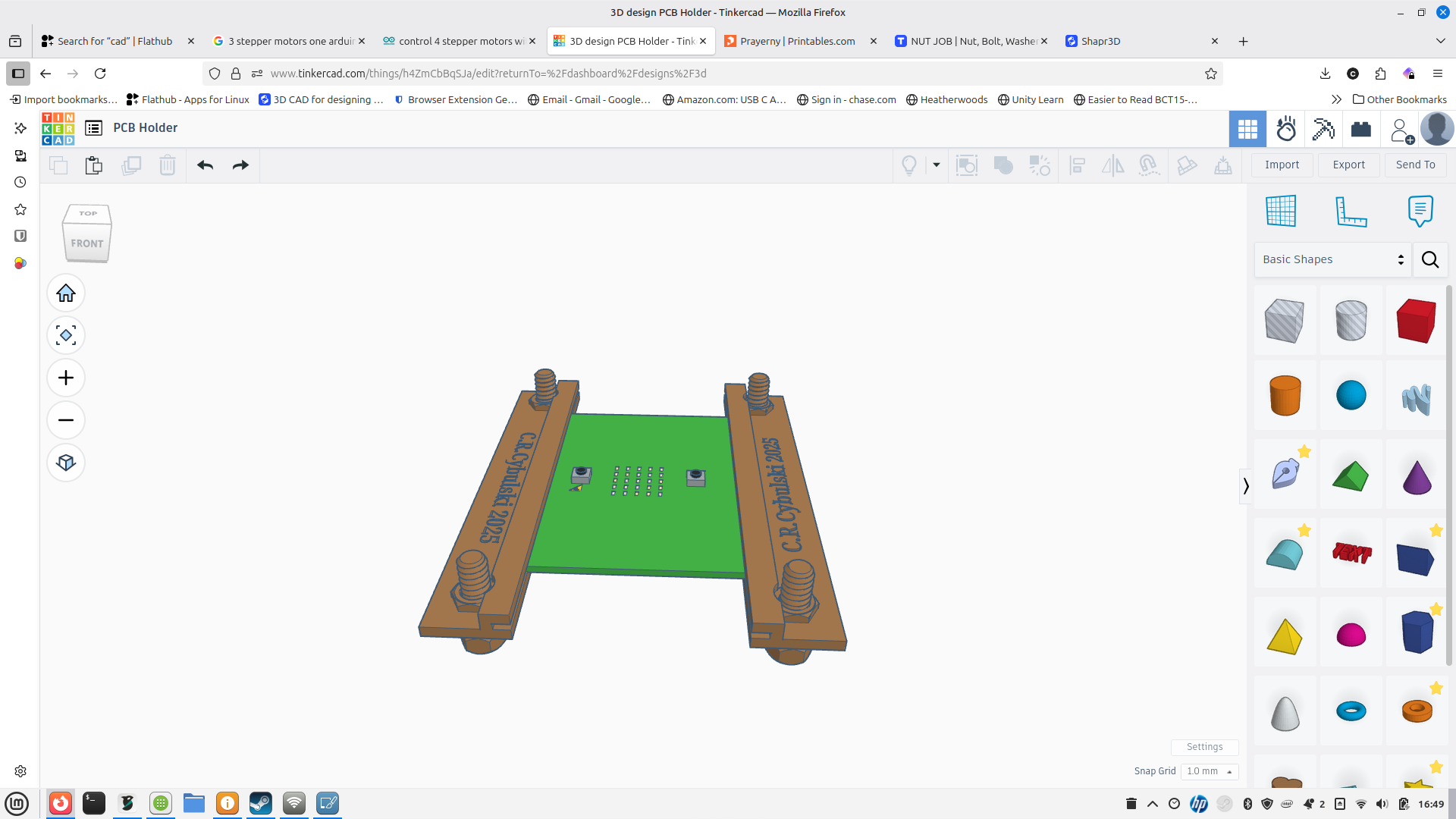Switch to NUT JOB browser tab
The image size is (1456, 819).
coord(967,41)
